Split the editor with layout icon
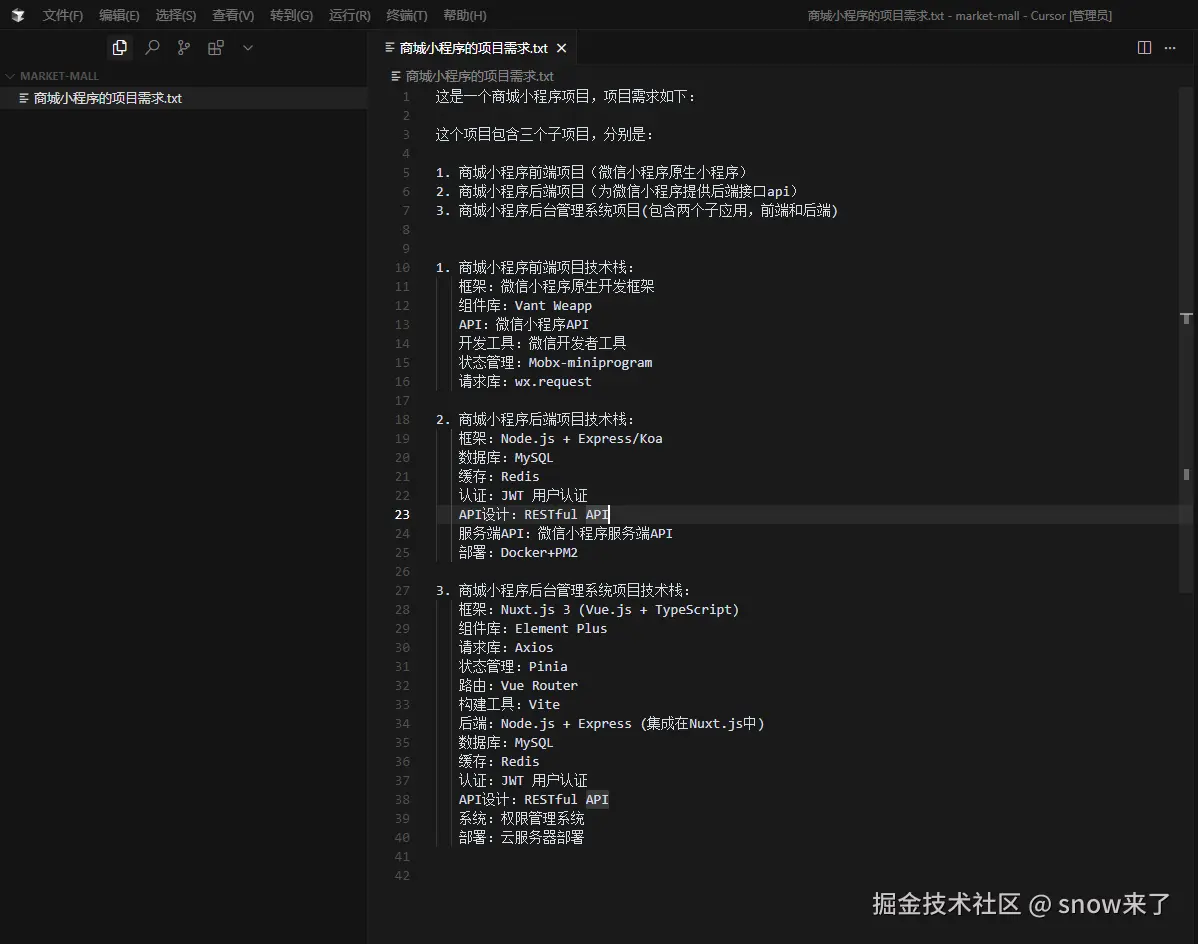The image size is (1198, 944). (1145, 47)
